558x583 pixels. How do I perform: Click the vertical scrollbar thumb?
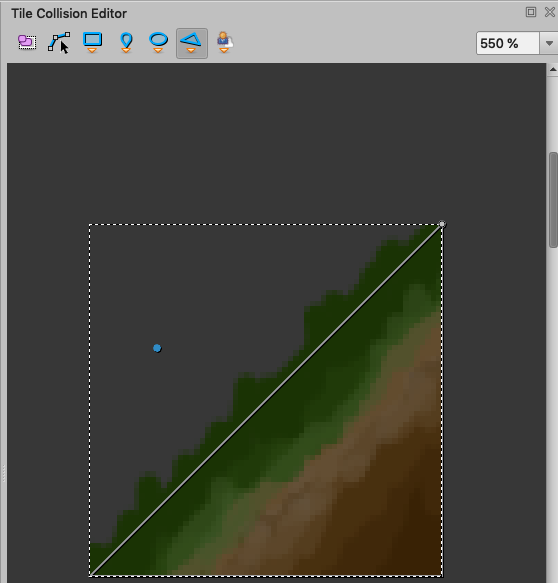tap(554, 200)
